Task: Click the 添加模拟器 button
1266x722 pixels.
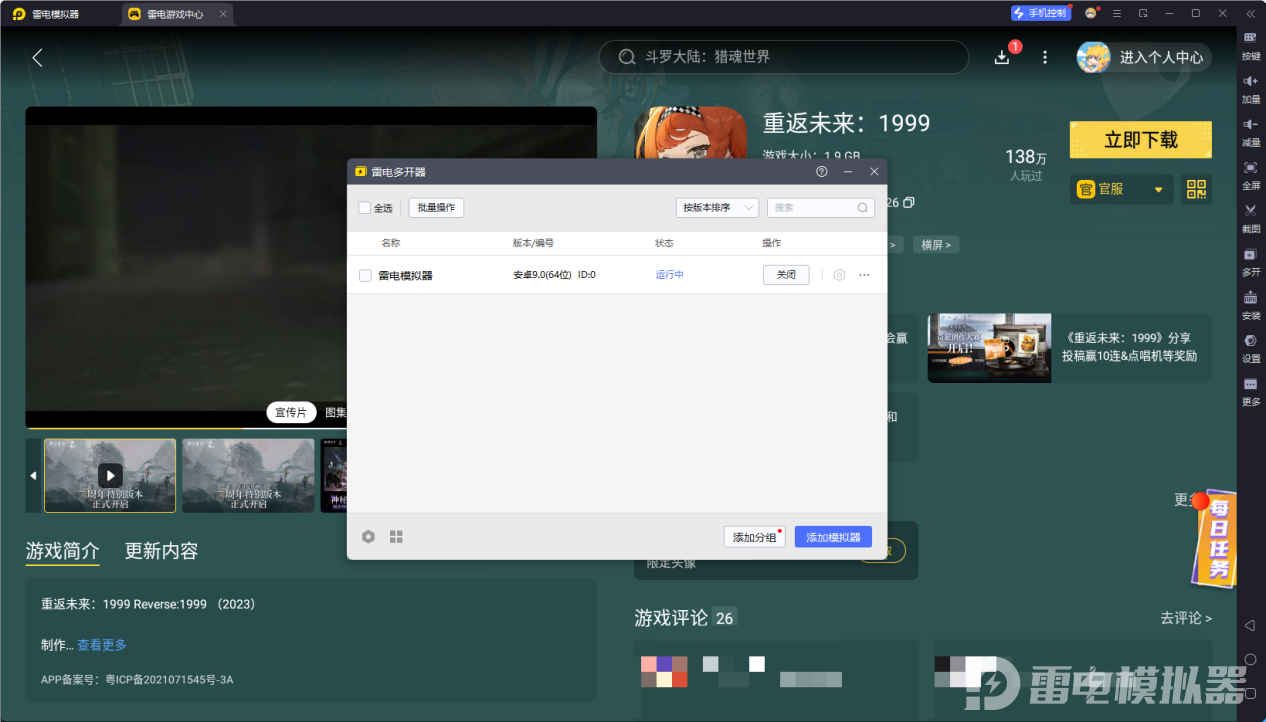Action: coord(833,537)
